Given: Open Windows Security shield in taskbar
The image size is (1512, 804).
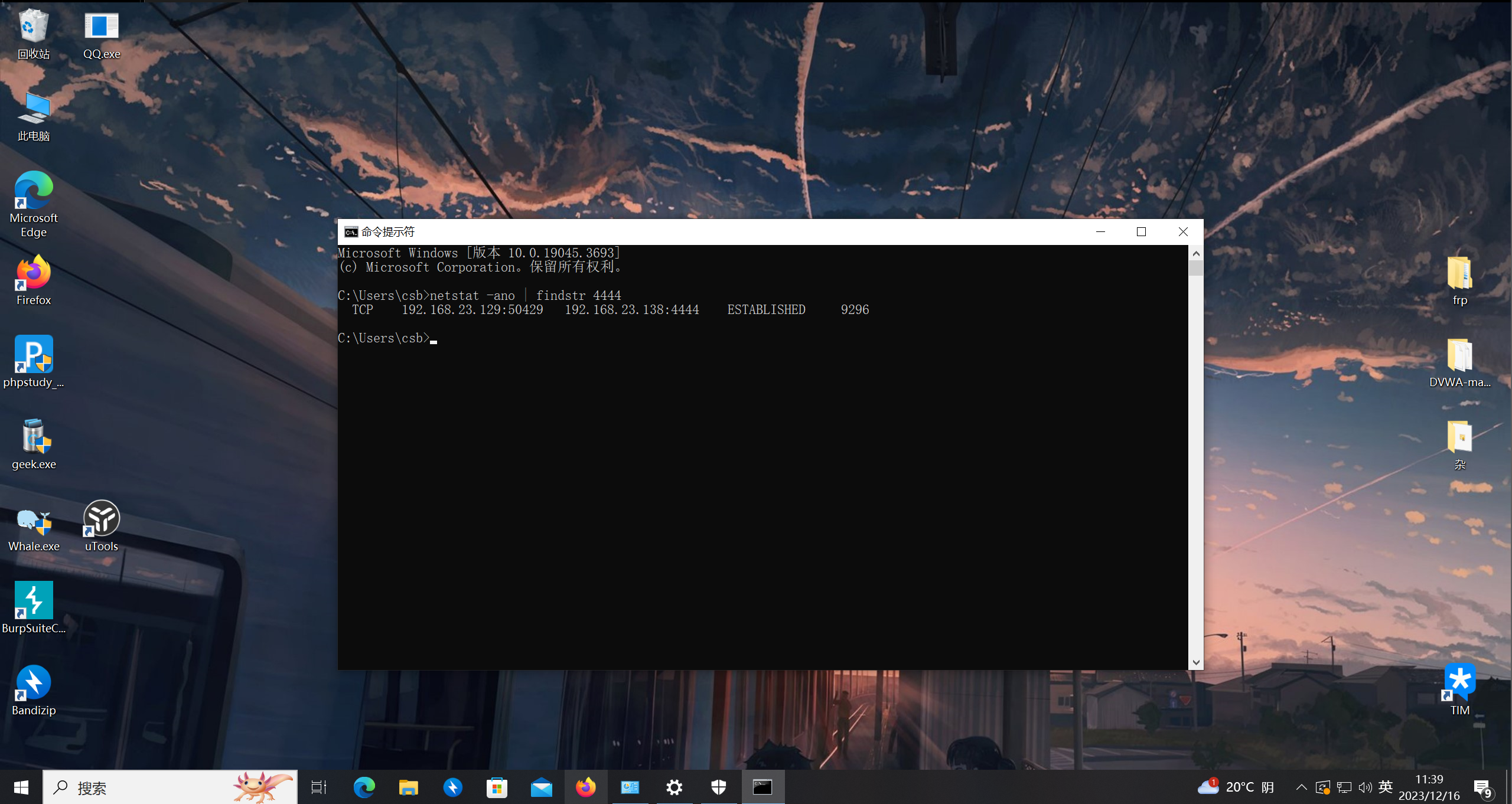Looking at the screenshot, I should (x=718, y=787).
